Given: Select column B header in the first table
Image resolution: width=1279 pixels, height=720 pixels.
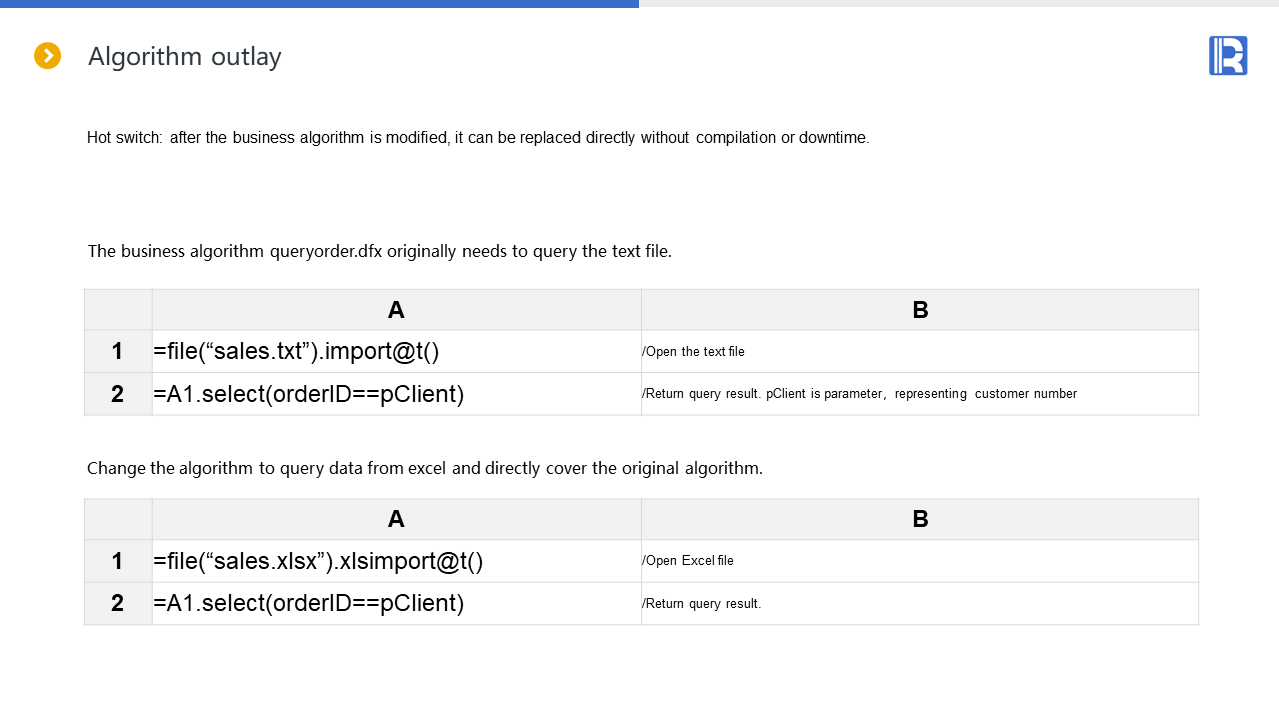Looking at the screenshot, I should point(920,310).
